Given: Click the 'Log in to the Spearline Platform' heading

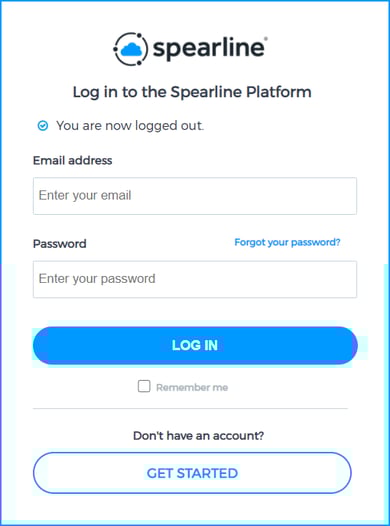Looking at the screenshot, I should pyautogui.click(x=192, y=92).
